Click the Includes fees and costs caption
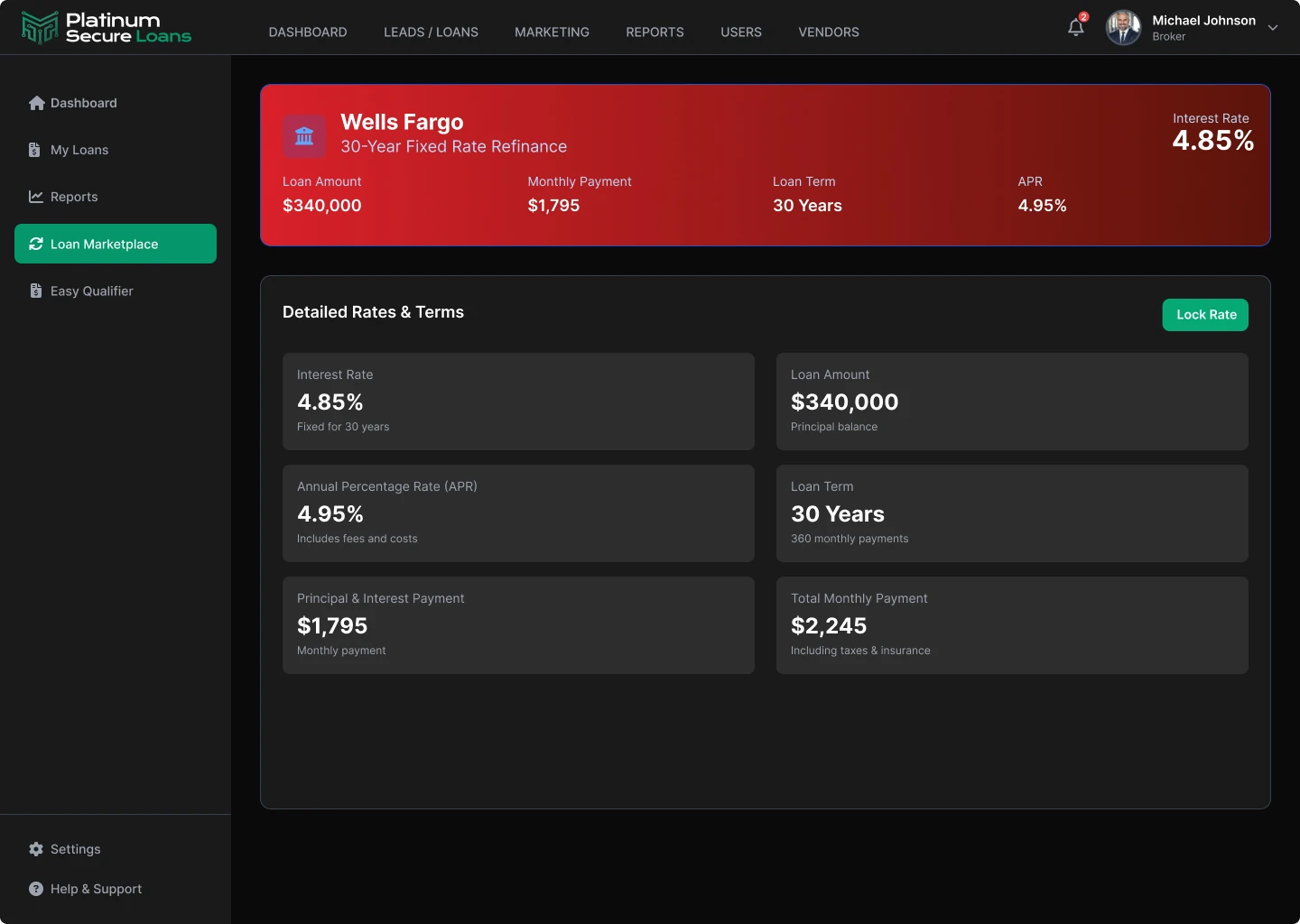Screen dimensions: 1300x924 (x=357, y=539)
